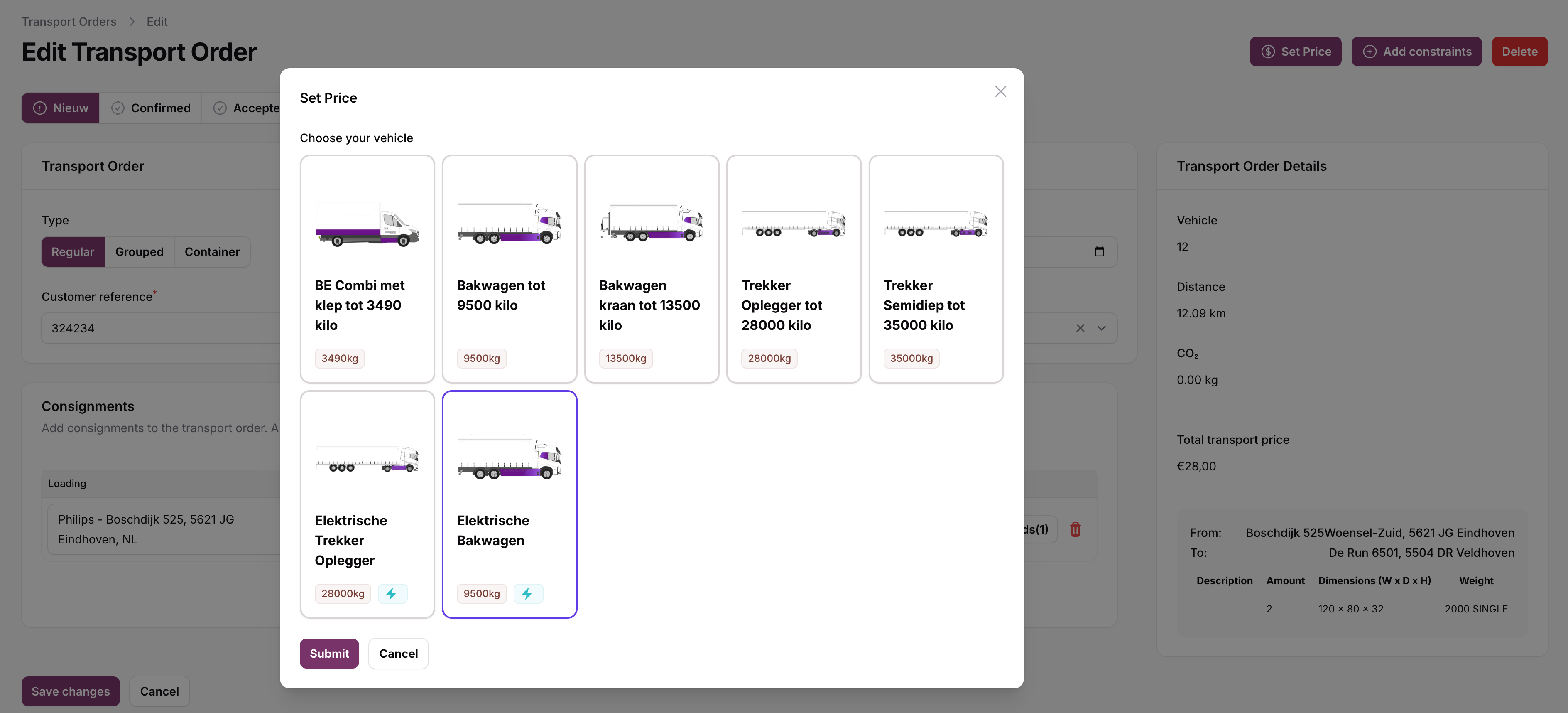Viewport: 1568px width, 713px height.
Task: Clear the selection with the X icon
Action: pyautogui.click(x=1080, y=328)
